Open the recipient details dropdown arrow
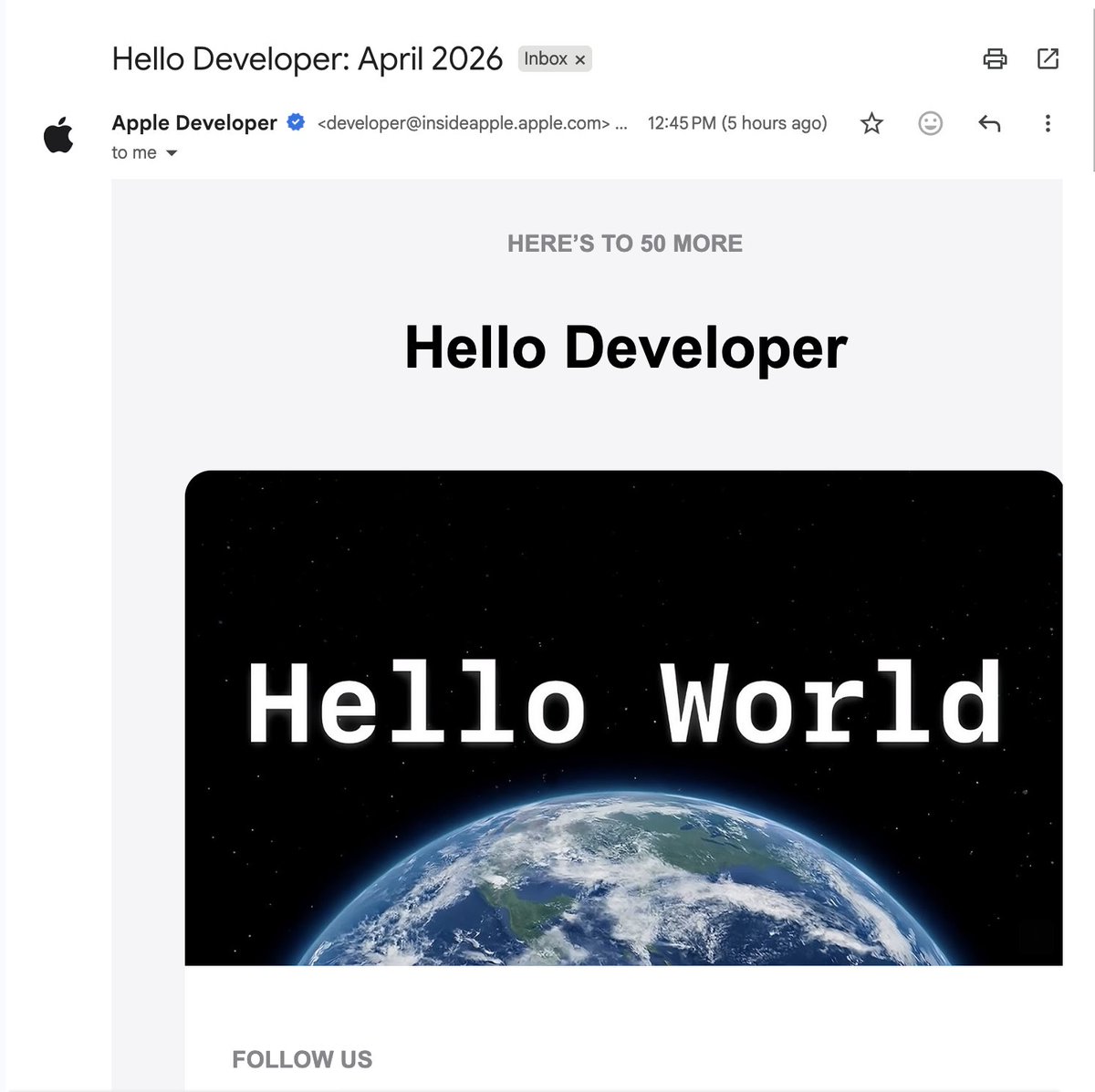The width and height of the screenshot is (1095, 1092). pos(171,153)
